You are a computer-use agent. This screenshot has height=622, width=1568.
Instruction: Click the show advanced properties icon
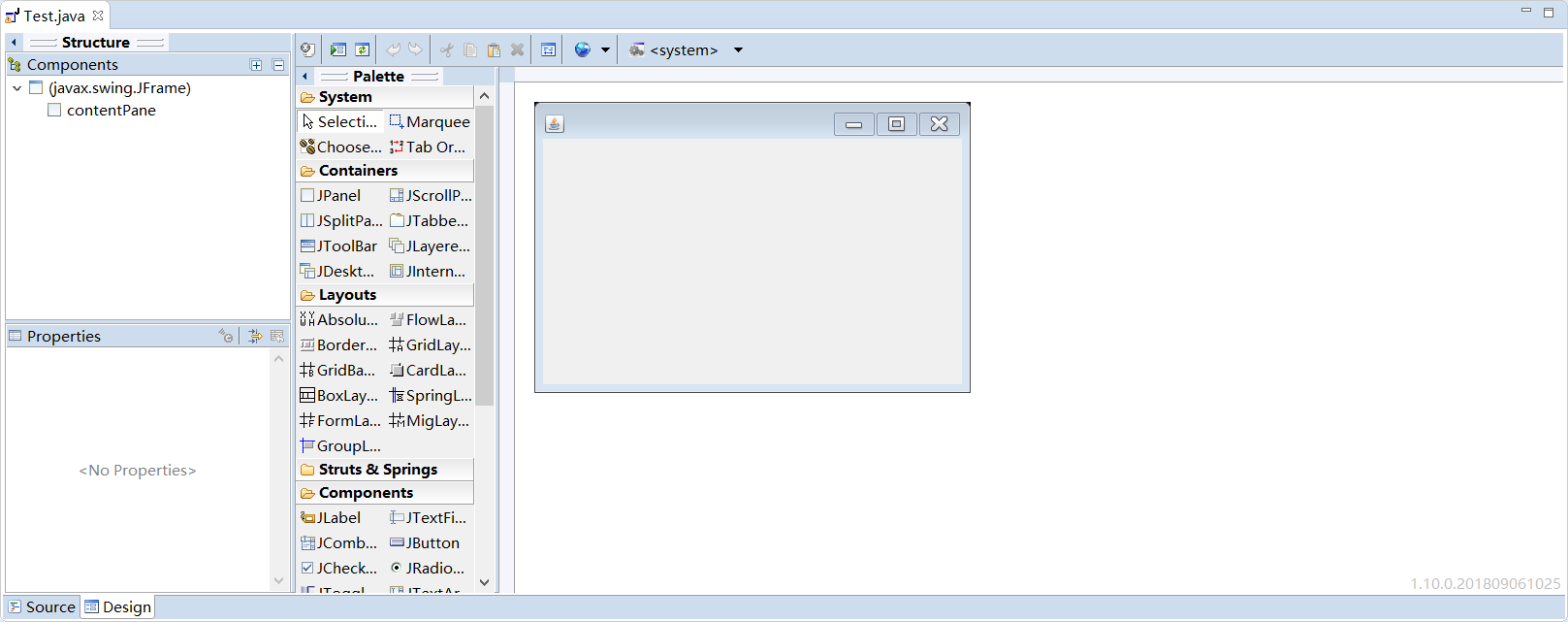255,336
